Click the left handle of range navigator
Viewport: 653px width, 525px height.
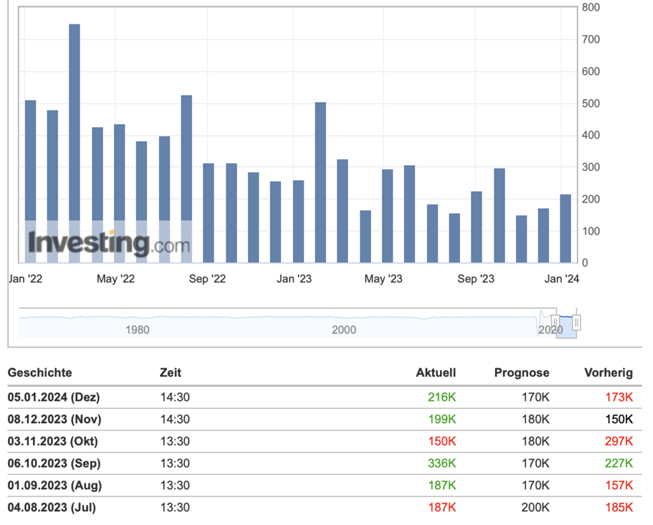point(555,323)
